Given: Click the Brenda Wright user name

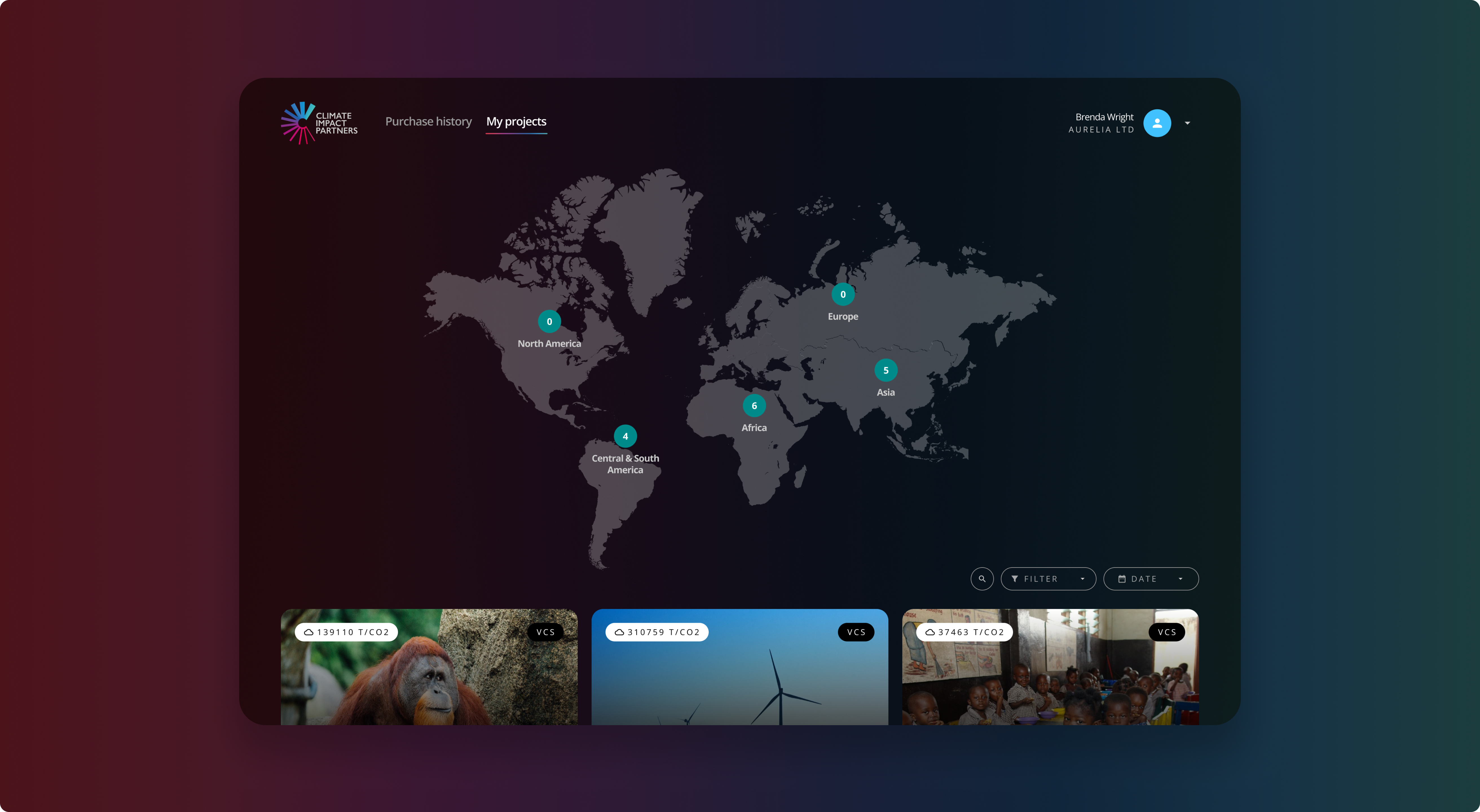Looking at the screenshot, I should [1104, 117].
